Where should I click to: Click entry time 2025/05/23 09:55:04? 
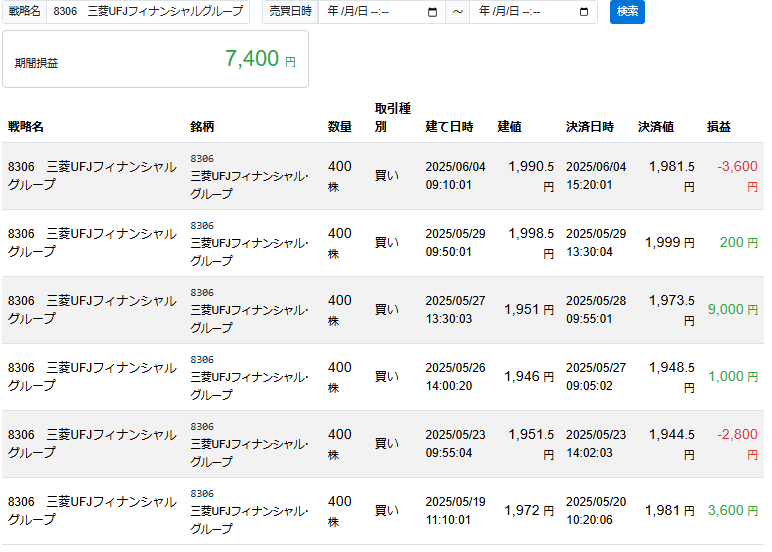pyautogui.click(x=455, y=444)
